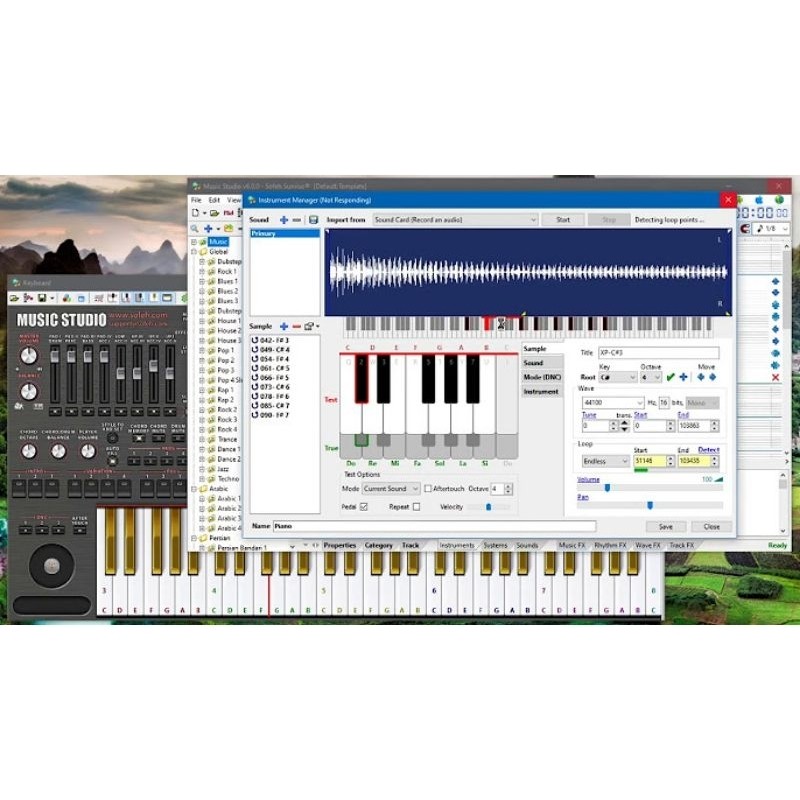The width and height of the screenshot is (800, 800).
Task: Add a new Sound with the plus icon
Action: pyautogui.click(x=284, y=220)
